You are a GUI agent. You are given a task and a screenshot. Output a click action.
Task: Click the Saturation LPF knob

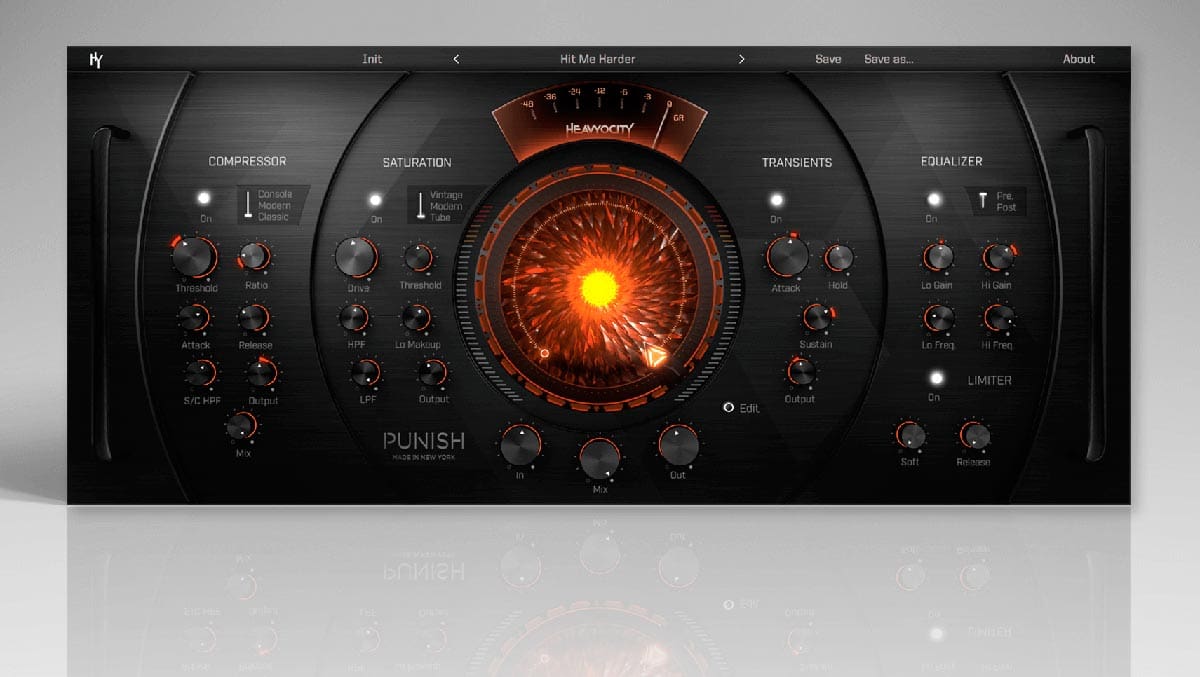coord(364,373)
